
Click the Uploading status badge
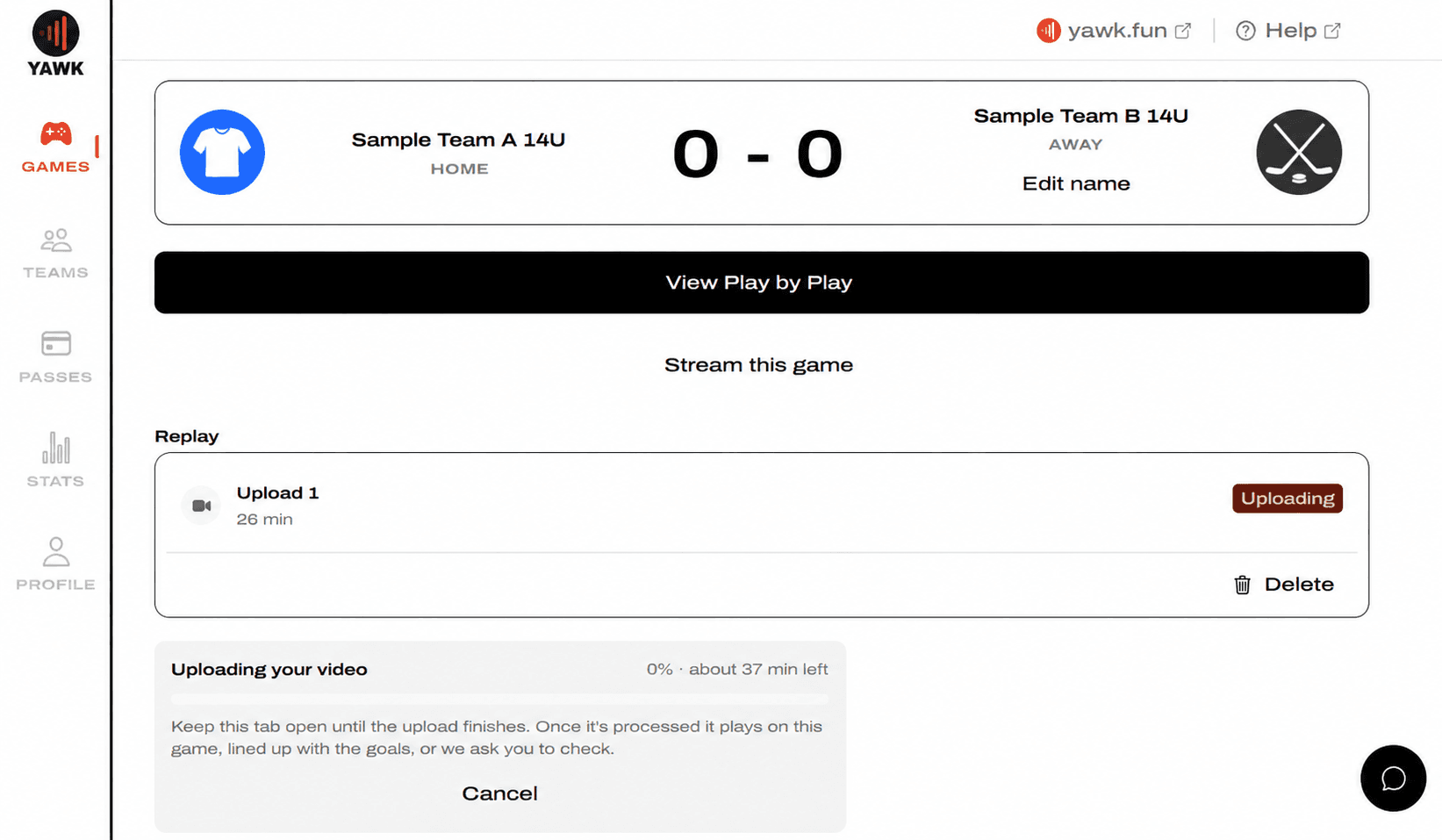(x=1288, y=499)
